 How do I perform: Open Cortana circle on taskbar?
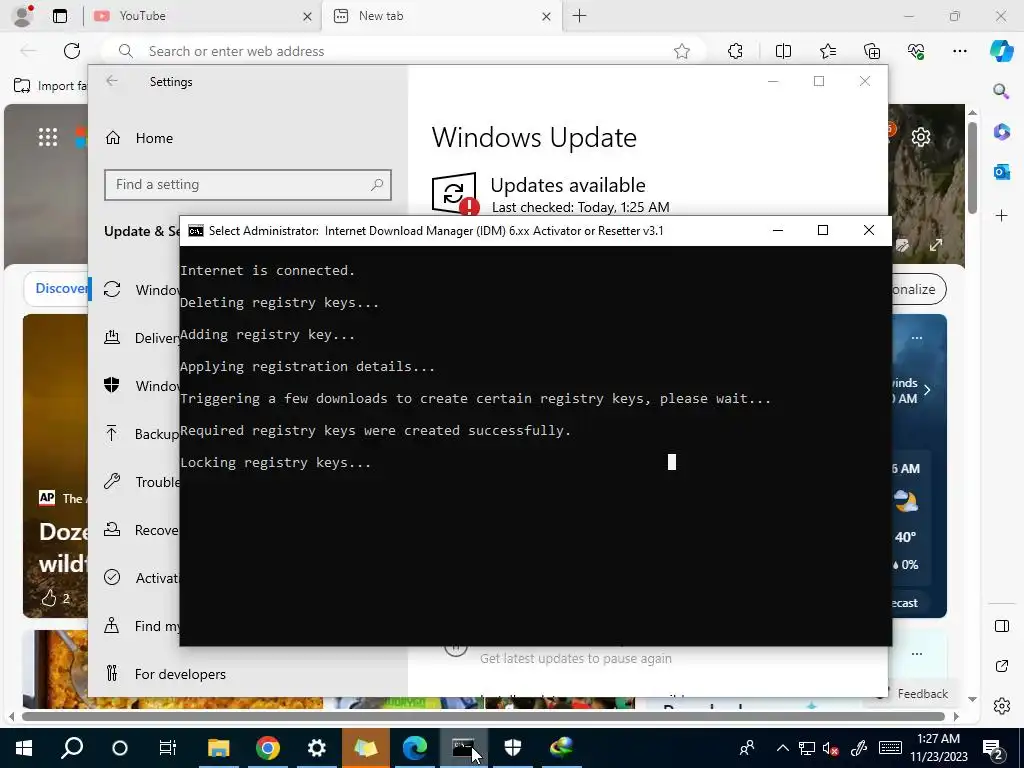[x=120, y=748]
